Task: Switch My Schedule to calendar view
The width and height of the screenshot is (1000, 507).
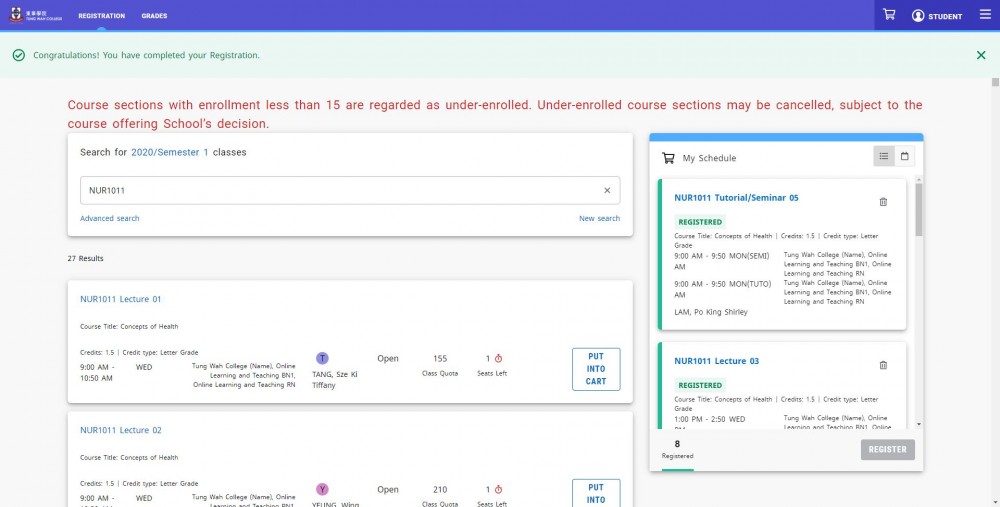Action: [x=904, y=156]
